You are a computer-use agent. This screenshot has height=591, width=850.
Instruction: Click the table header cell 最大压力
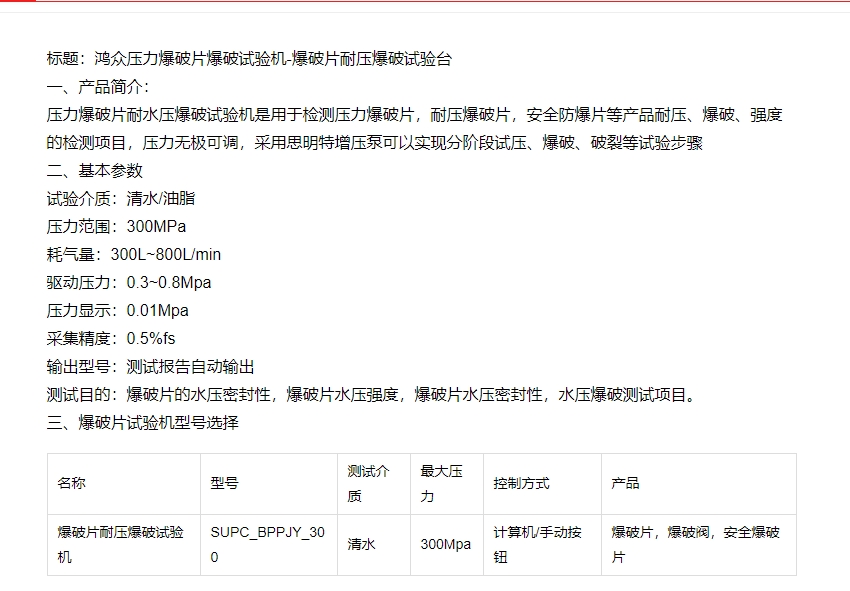(447, 484)
